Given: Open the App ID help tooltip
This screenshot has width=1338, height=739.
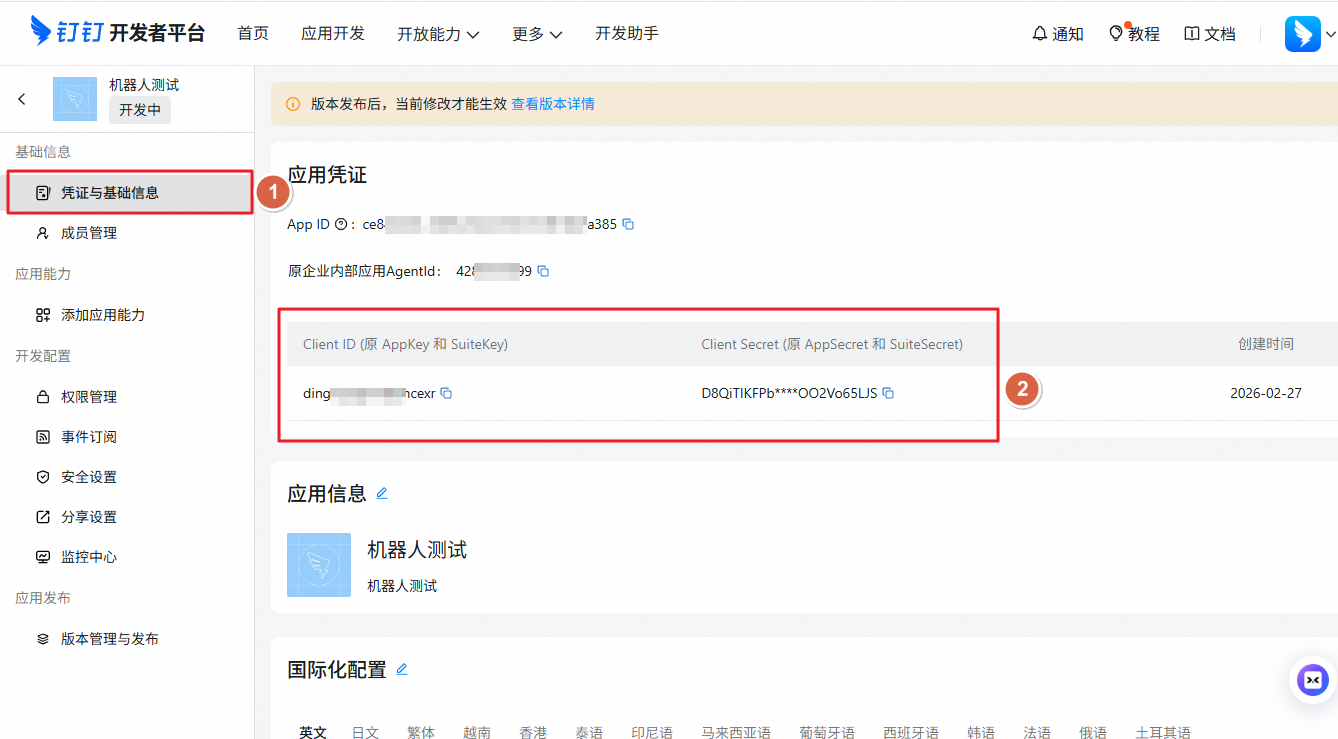Looking at the screenshot, I should [340, 224].
